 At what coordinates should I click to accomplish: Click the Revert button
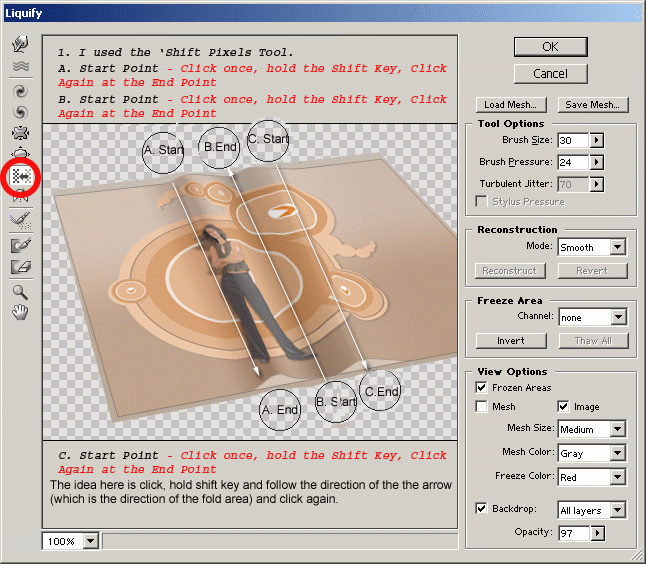pyautogui.click(x=592, y=271)
